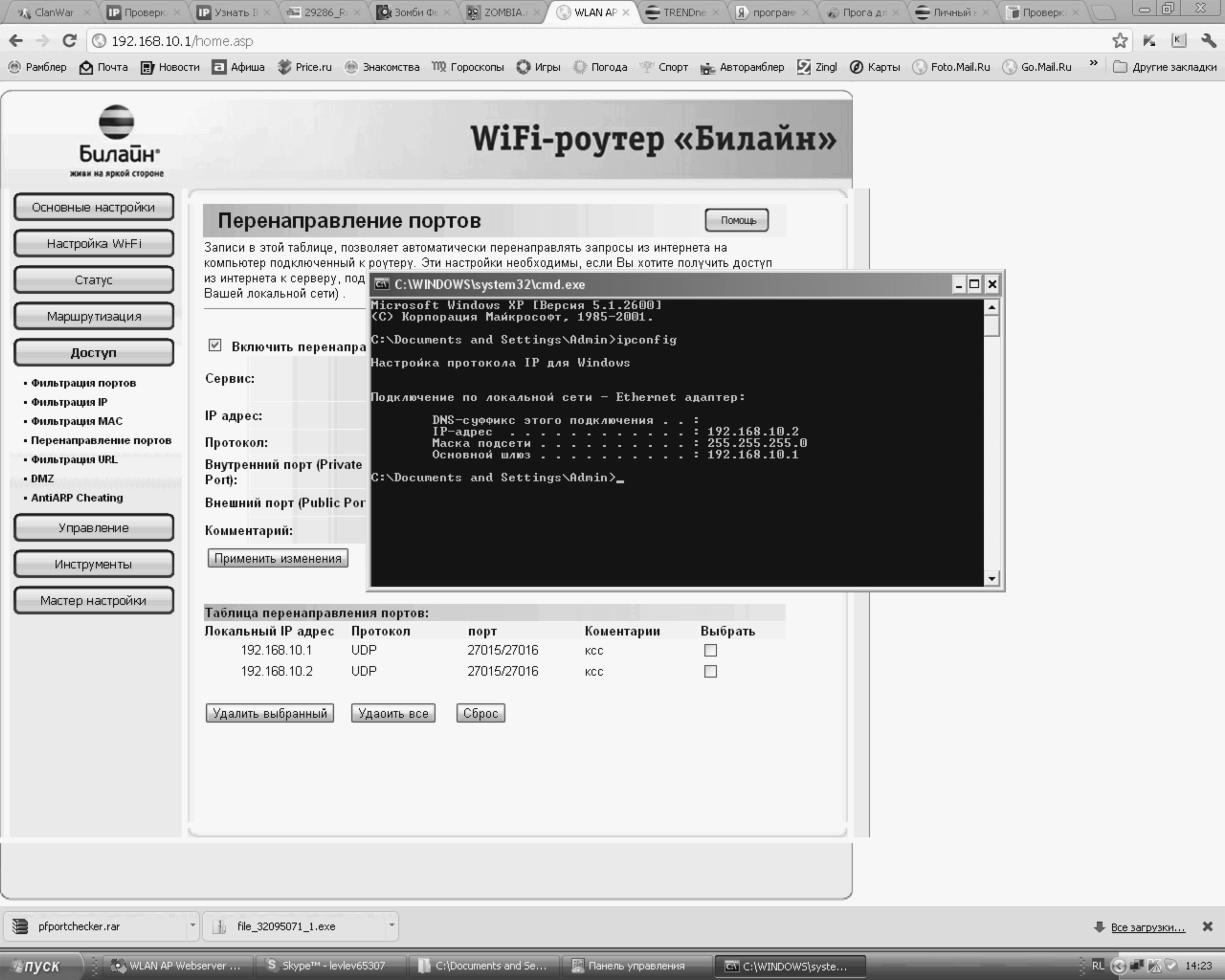Screen dimensions: 1225x980
Task: Open the Спорт bookmark
Action: click(664, 67)
